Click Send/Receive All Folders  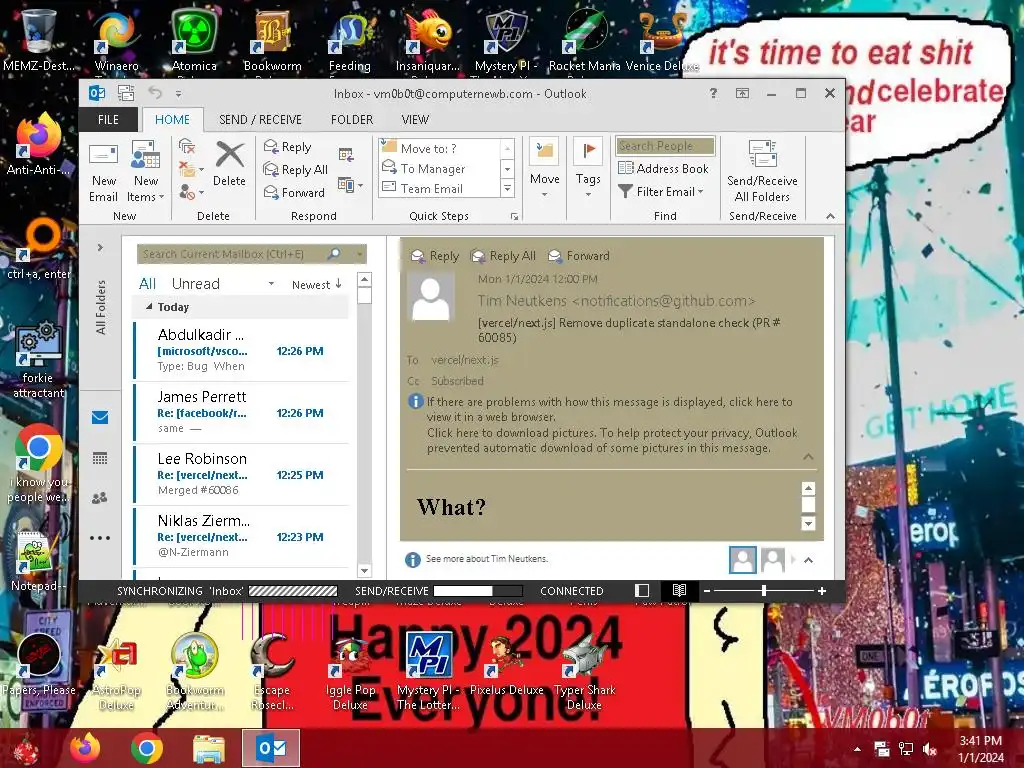tap(762, 171)
